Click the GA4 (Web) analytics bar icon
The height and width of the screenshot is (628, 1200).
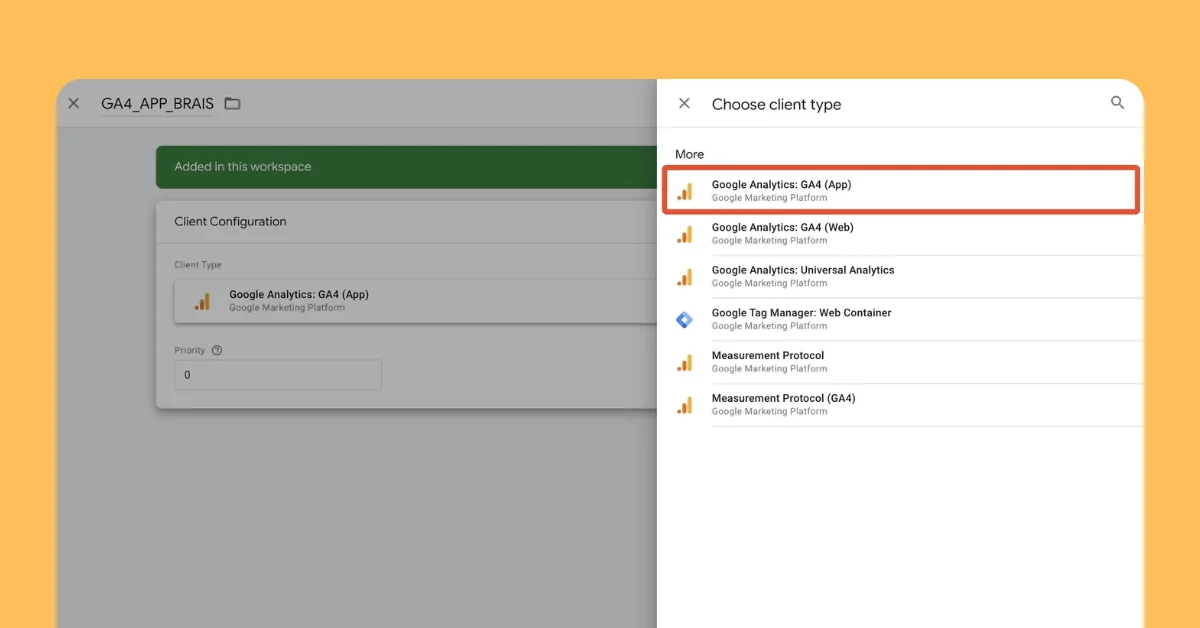pos(685,234)
